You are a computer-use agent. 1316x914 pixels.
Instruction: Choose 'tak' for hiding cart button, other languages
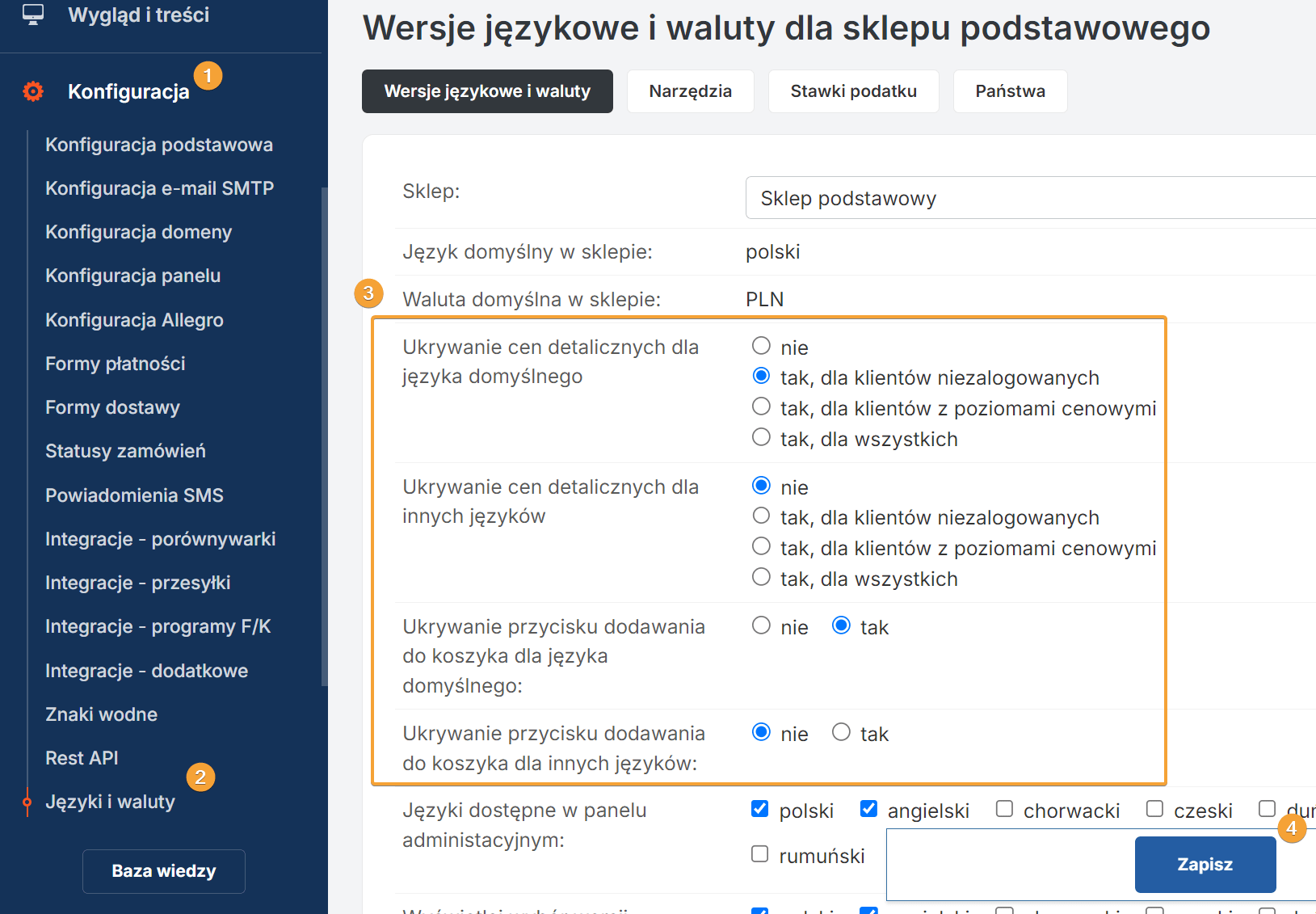pos(841,732)
